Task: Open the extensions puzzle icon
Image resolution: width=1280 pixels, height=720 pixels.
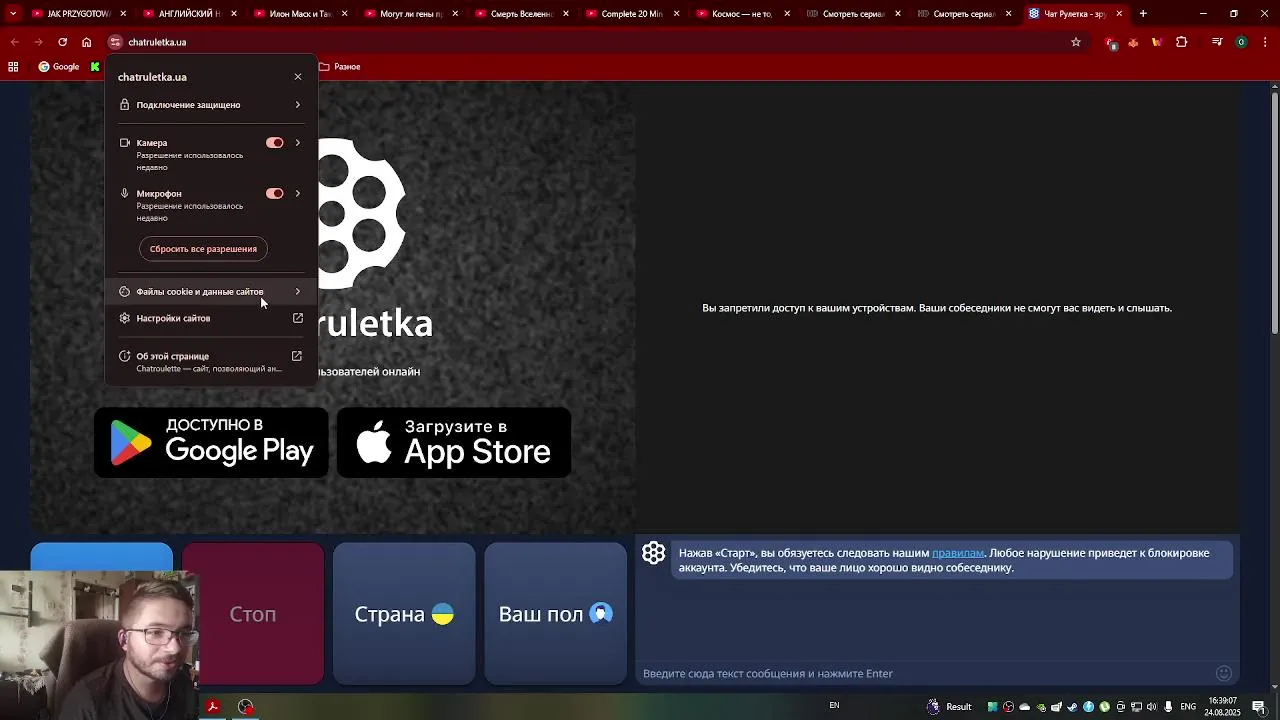Action: (1182, 42)
